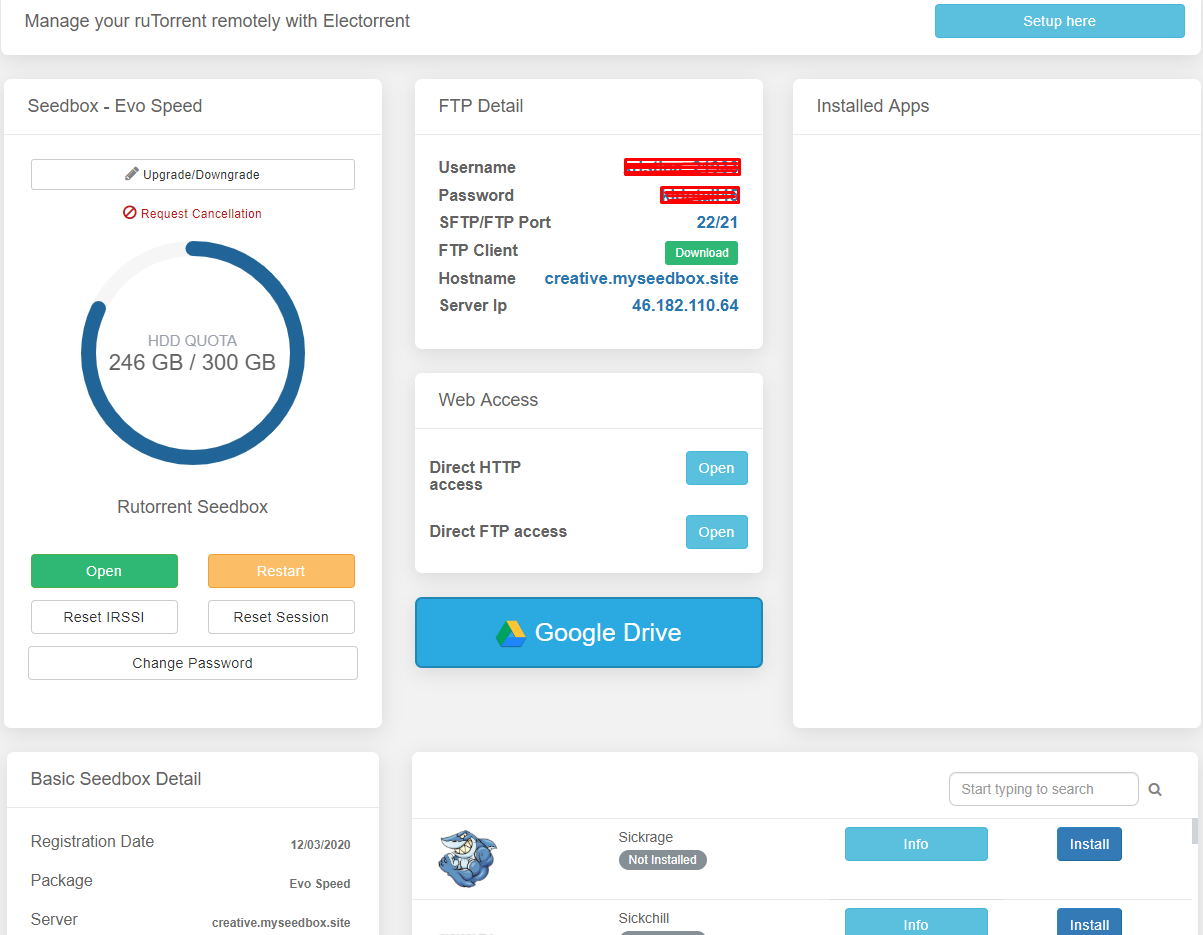Click the Reset IRSSI button
1203x935 pixels.
tap(104, 617)
